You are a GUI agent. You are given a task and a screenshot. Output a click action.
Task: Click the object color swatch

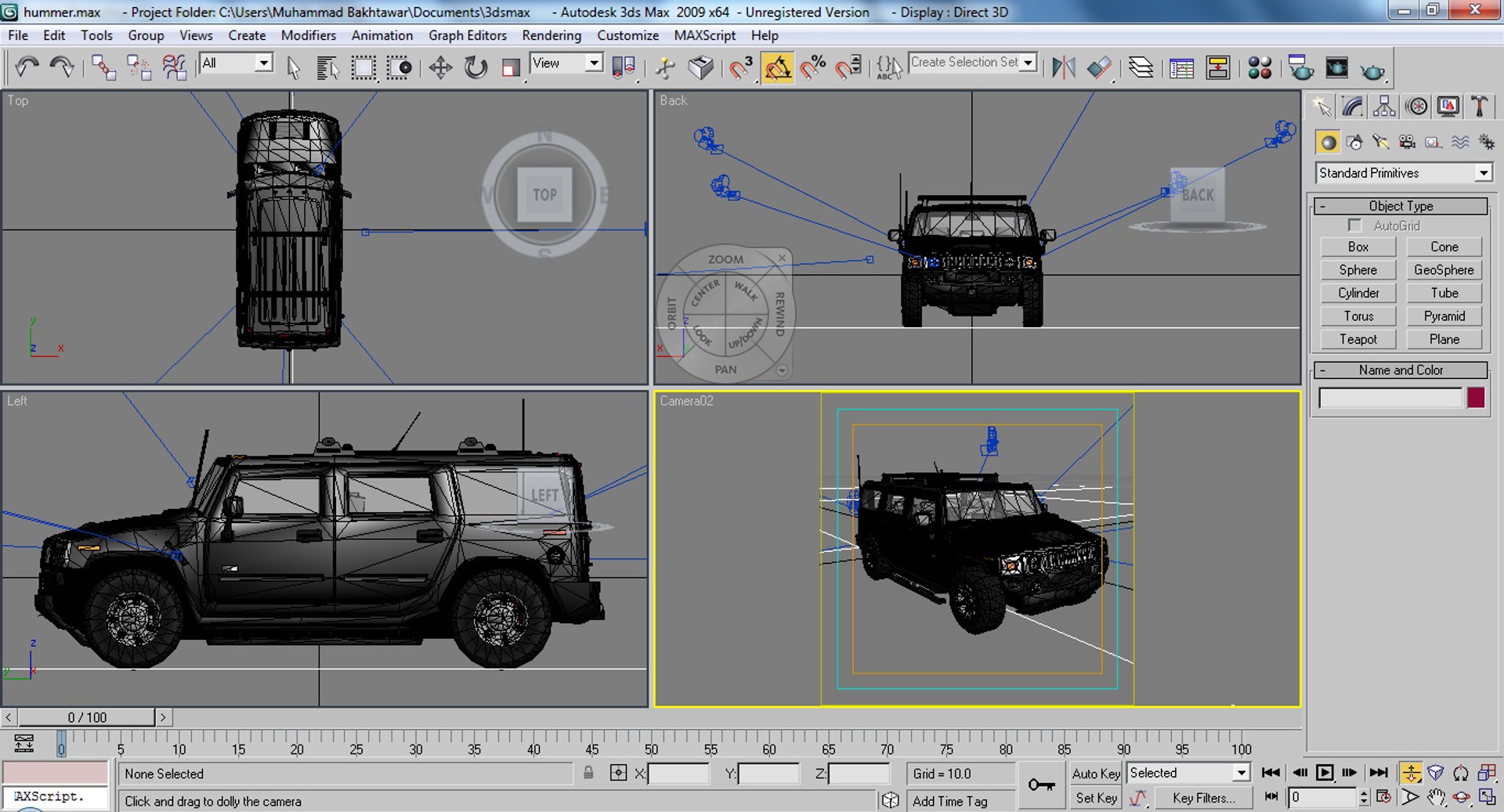pyautogui.click(x=1476, y=398)
